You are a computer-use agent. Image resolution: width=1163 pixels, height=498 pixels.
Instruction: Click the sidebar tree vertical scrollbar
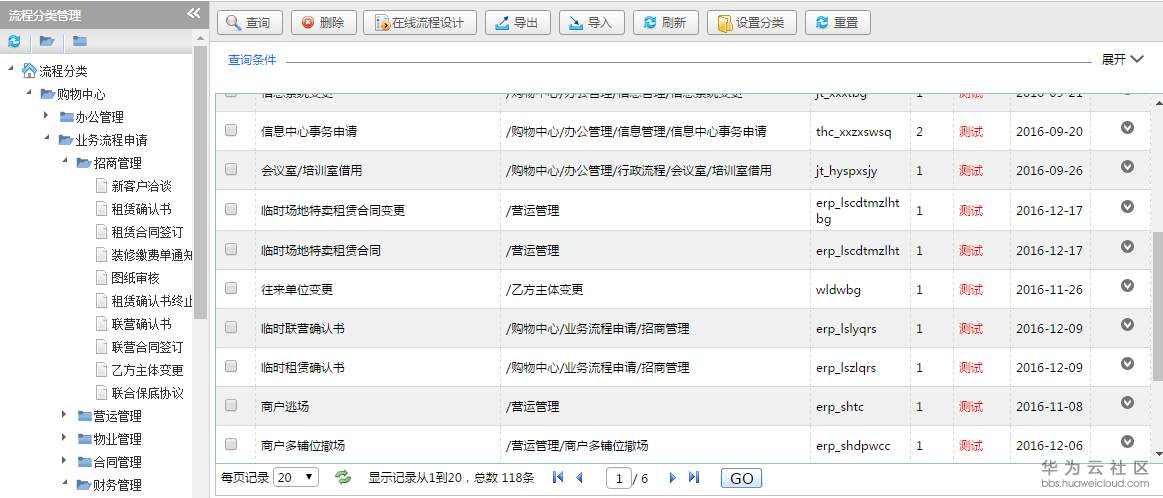[200, 182]
